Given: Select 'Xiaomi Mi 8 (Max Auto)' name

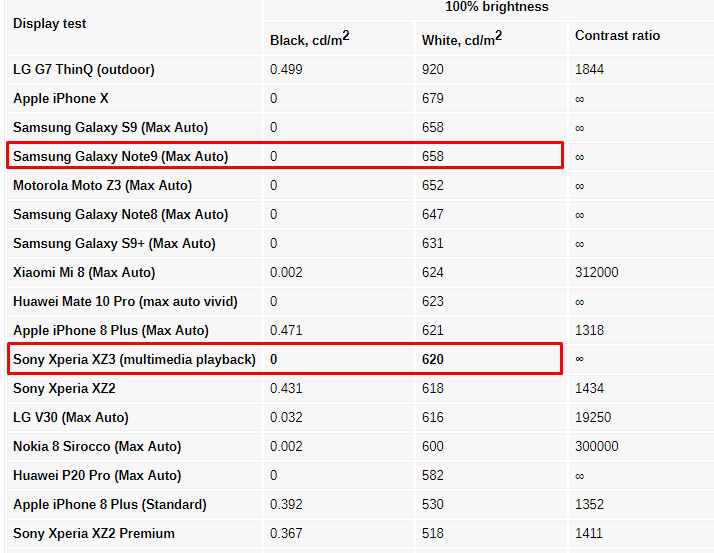Looking at the screenshot, I should (x=84, y=272).
